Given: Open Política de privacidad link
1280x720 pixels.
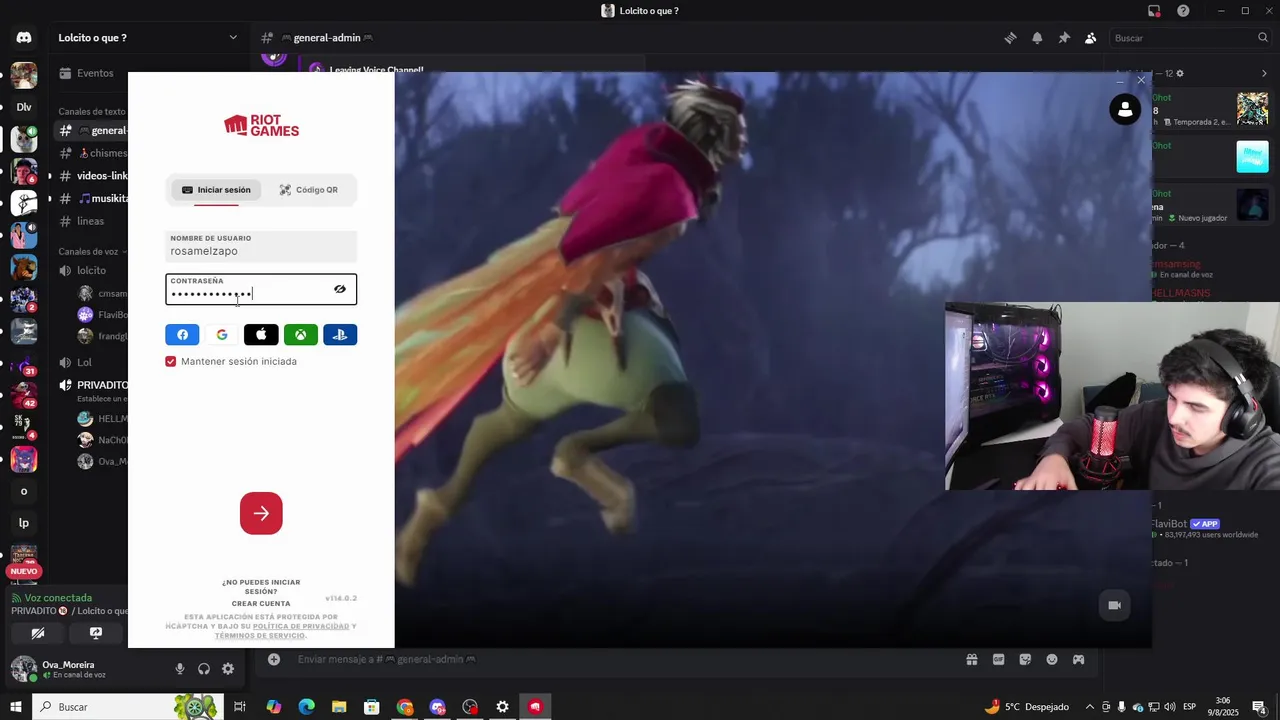Looking at the screenshot, I should coord(301,626).
